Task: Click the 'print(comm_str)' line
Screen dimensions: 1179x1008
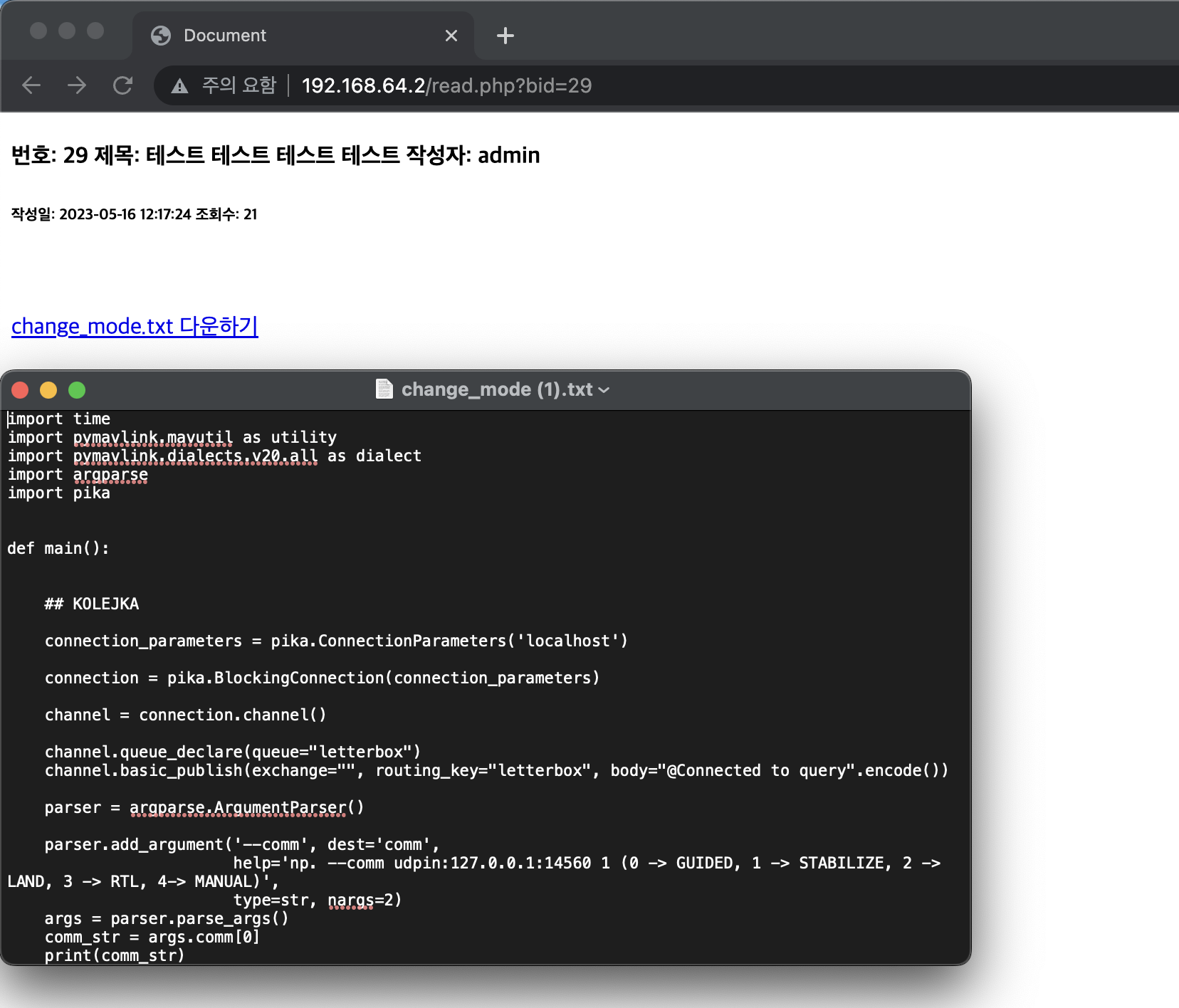Action: point(115,955)
